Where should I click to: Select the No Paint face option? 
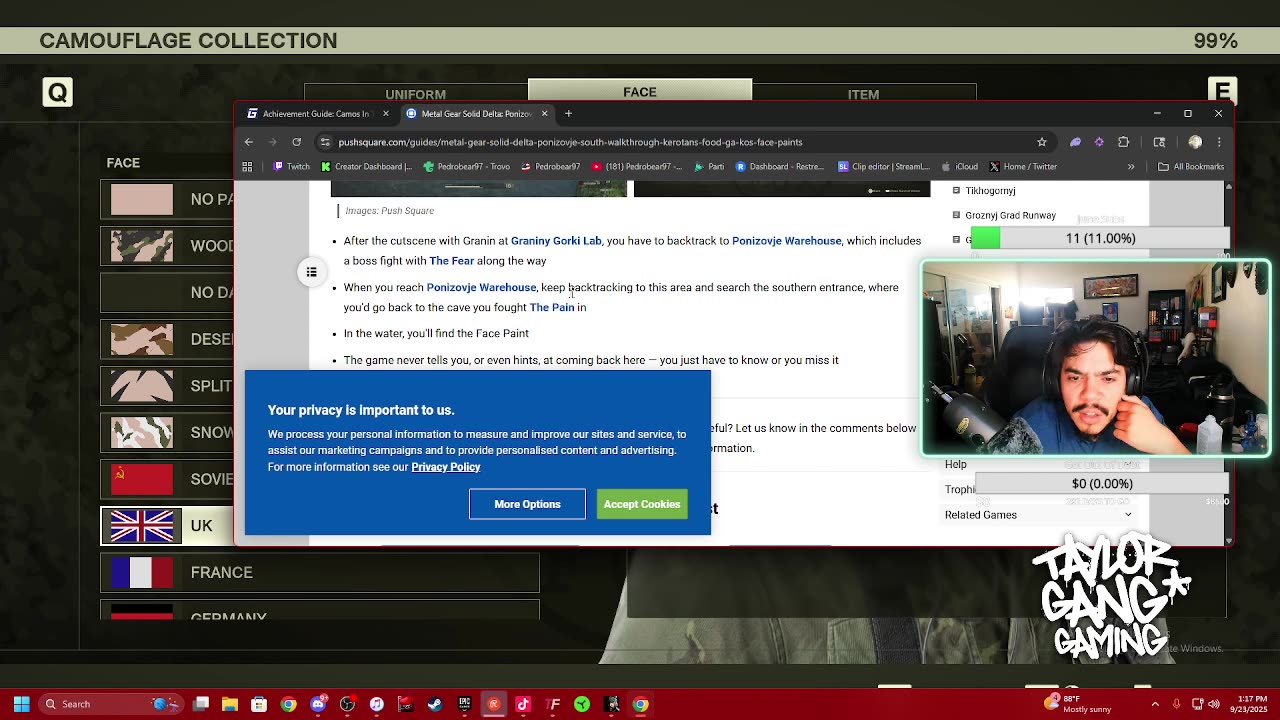click(166, 199)
